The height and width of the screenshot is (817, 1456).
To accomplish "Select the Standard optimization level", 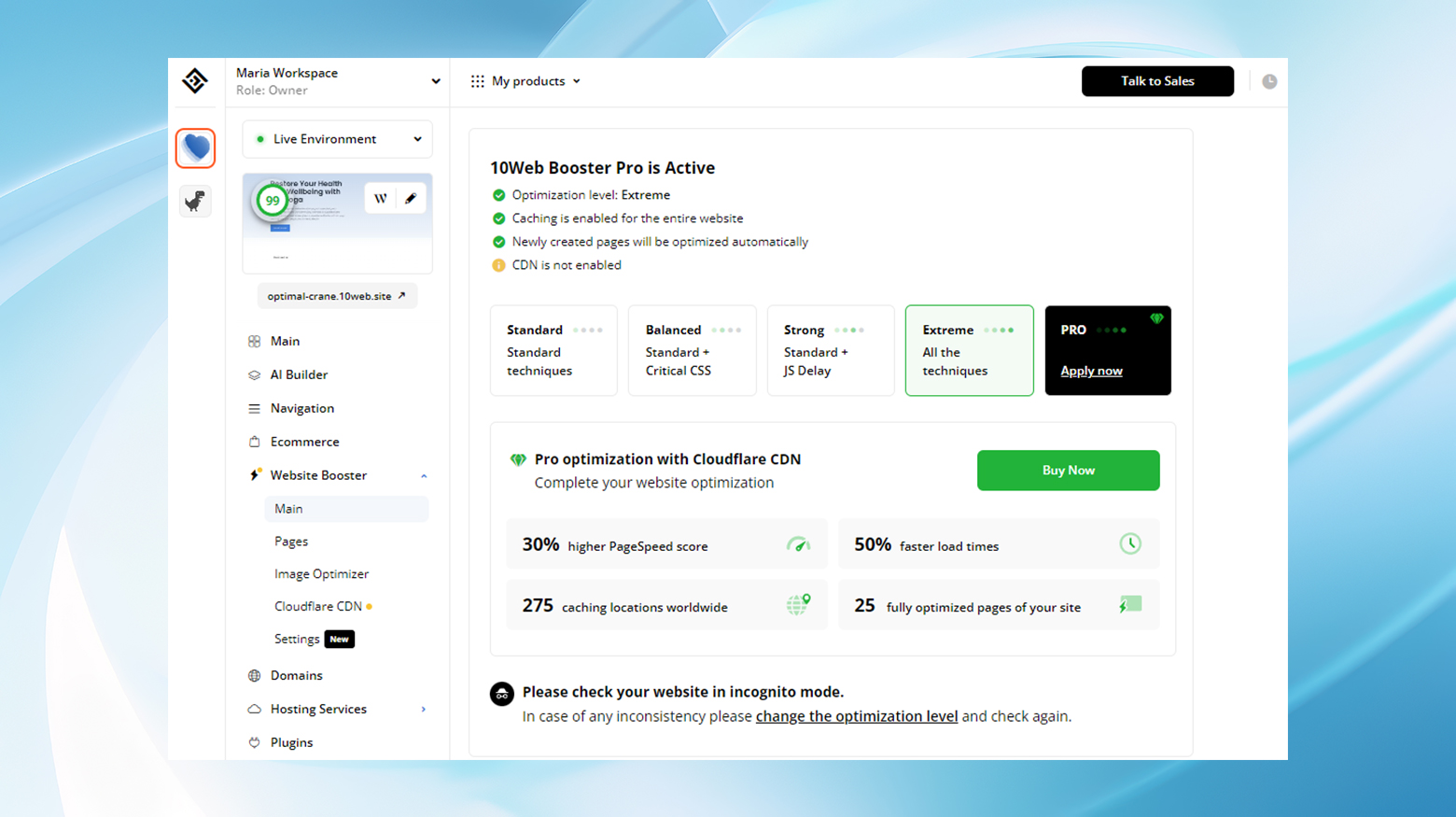I will [x=553, y=350].
